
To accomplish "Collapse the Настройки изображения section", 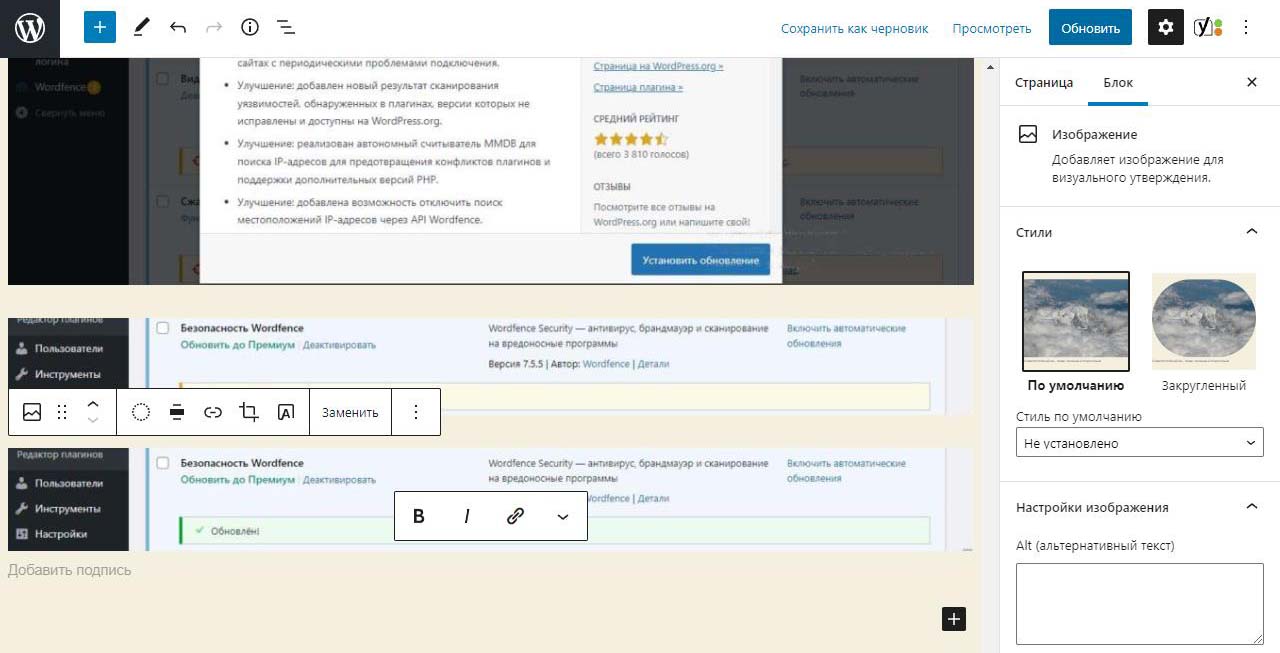I will pyautogui.click(x=1251, y=507).
